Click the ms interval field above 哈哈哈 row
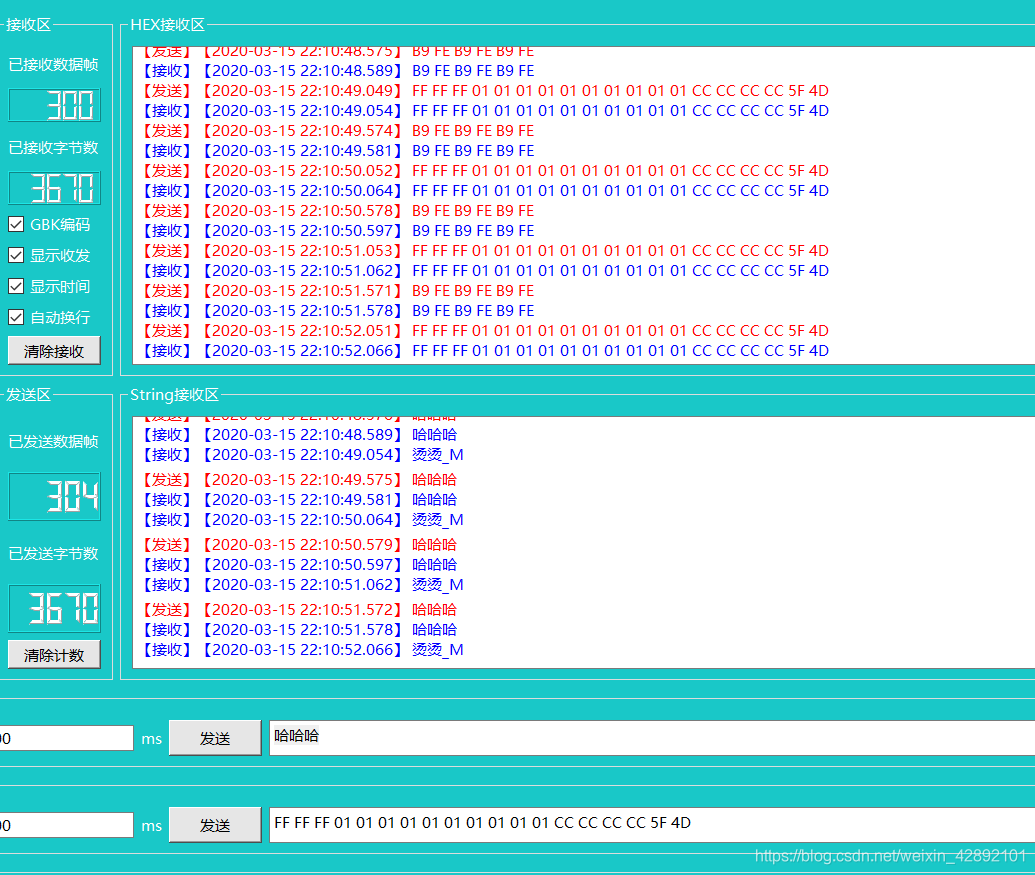The height and width of the screenshot is (875, 1035). (66, 738)
